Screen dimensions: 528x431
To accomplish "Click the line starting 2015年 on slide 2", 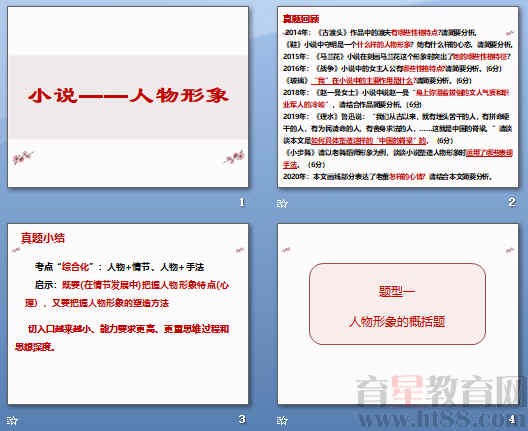I will pyautogui.click(x=397, y=57).
